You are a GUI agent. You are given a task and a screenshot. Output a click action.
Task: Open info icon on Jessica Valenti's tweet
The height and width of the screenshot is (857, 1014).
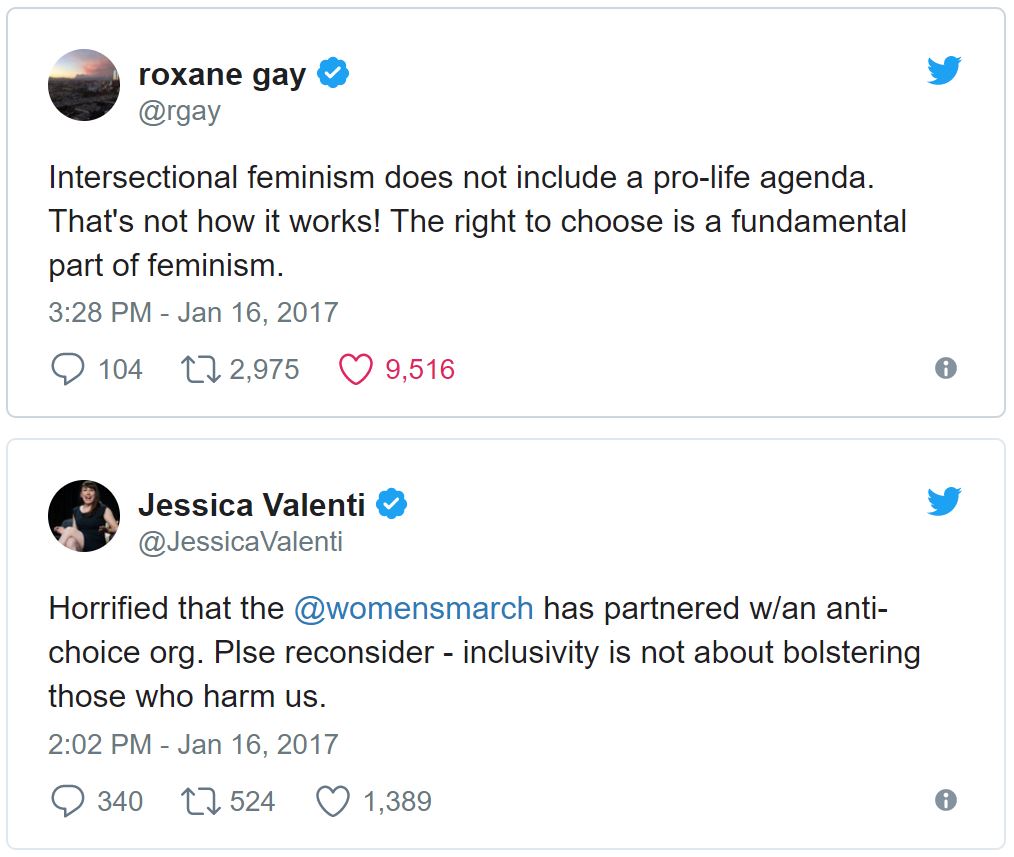[x=945, y=800]
